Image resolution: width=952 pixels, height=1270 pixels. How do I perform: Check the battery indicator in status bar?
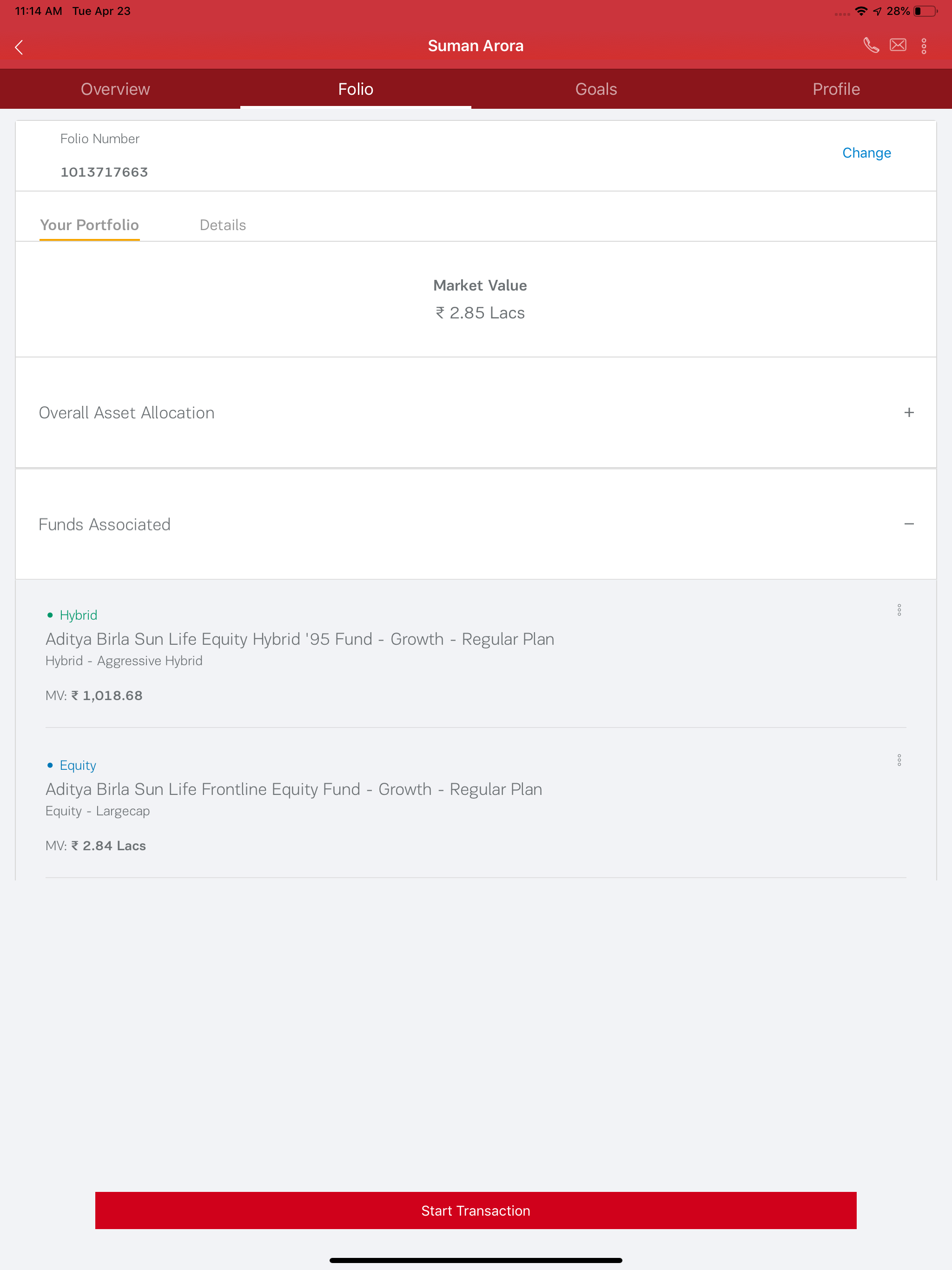[x=925, y=11]
